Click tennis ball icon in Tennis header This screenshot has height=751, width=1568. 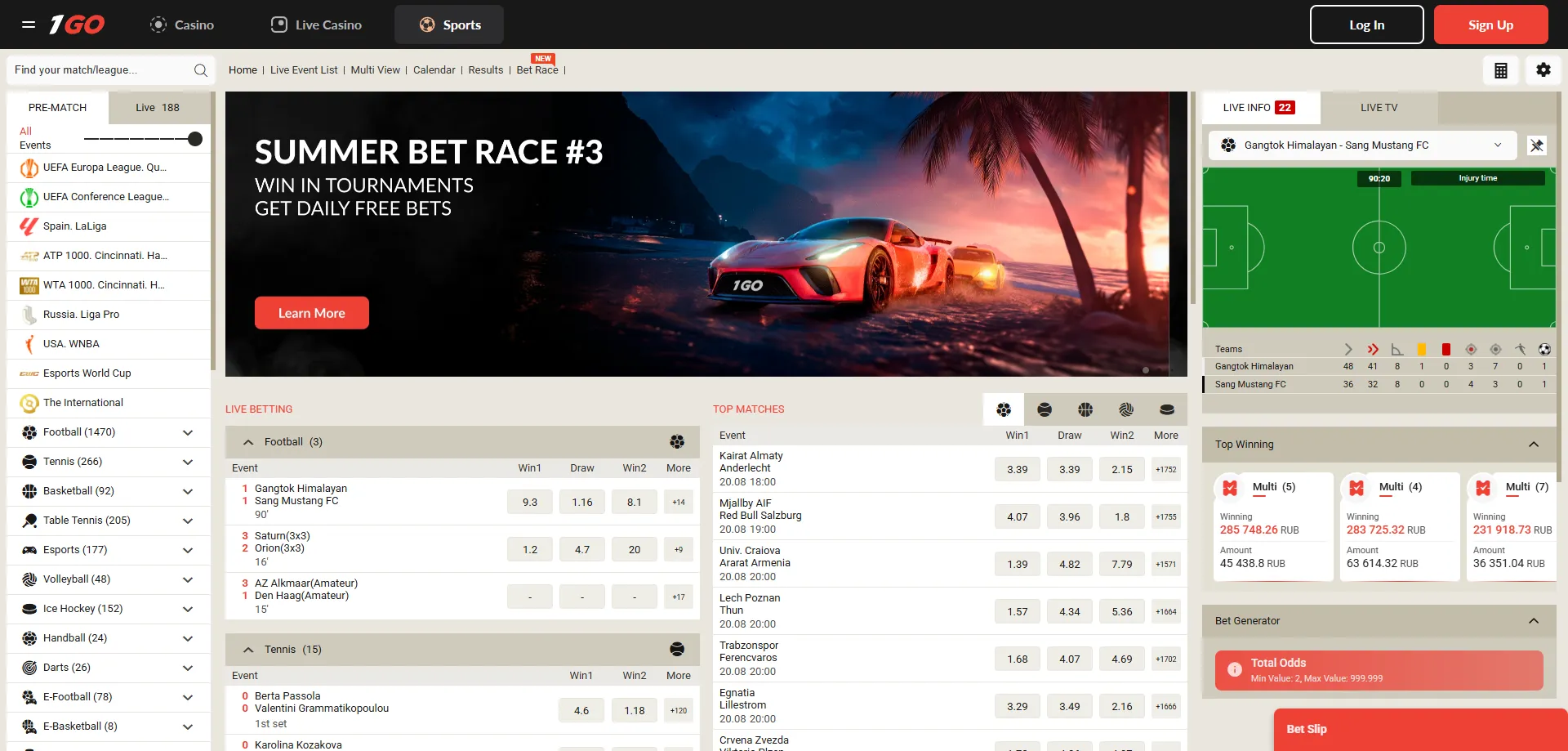[677, 650]
